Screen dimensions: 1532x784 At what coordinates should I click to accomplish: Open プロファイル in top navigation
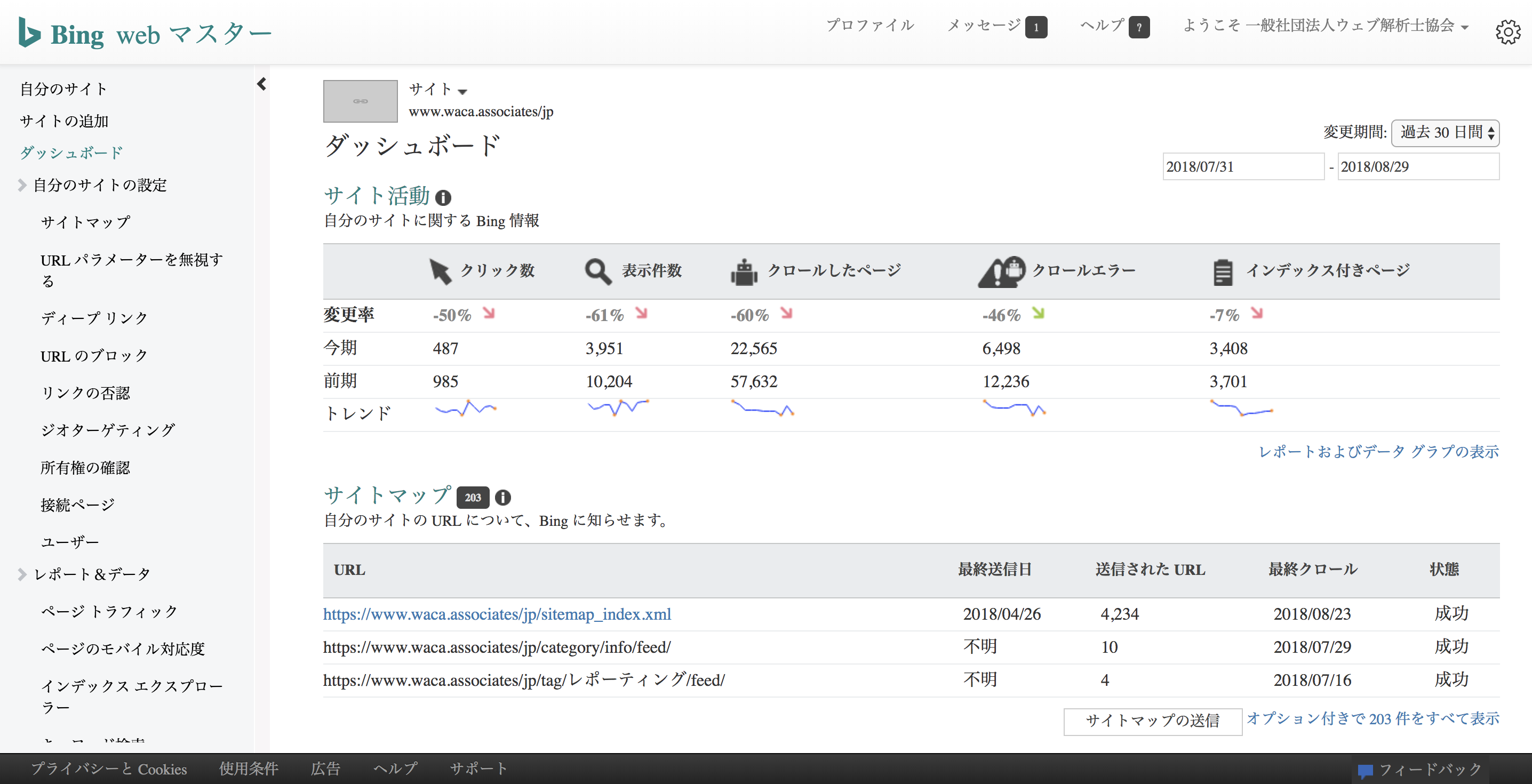click(870, 26)
